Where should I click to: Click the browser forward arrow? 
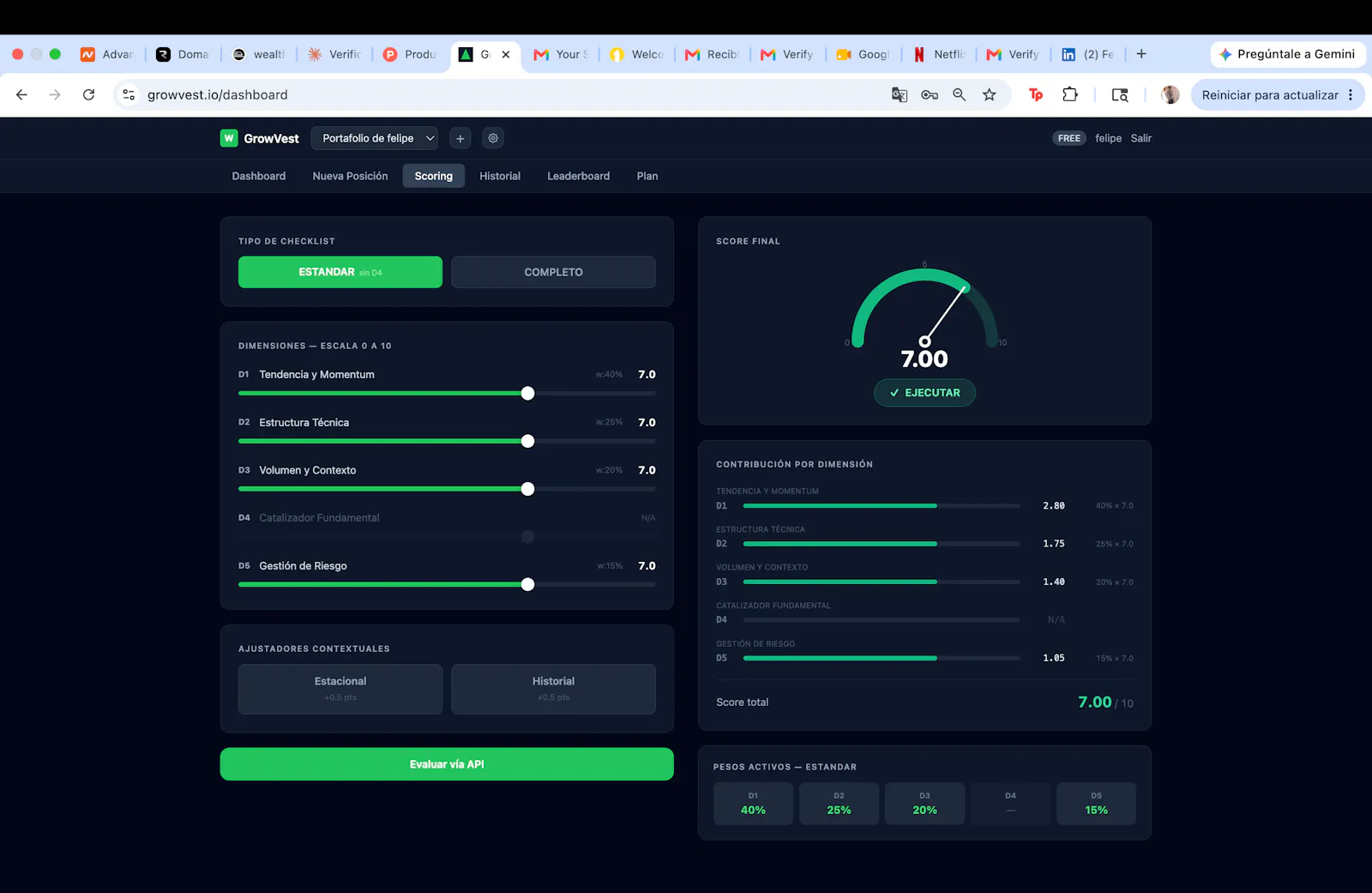[x=55, y=95]
